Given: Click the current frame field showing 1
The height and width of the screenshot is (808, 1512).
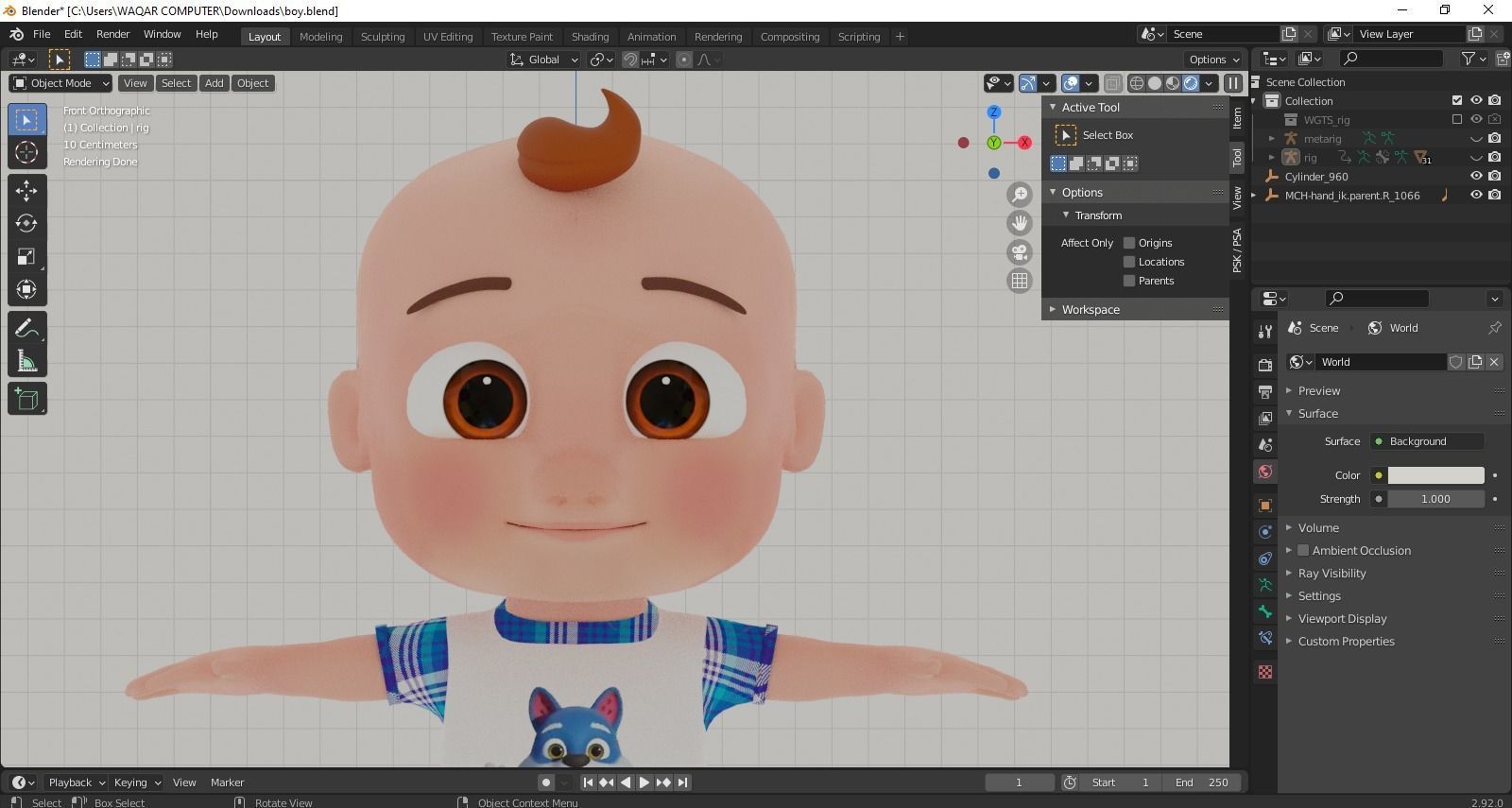Looking at the screenshot, I should point(1019,782).
